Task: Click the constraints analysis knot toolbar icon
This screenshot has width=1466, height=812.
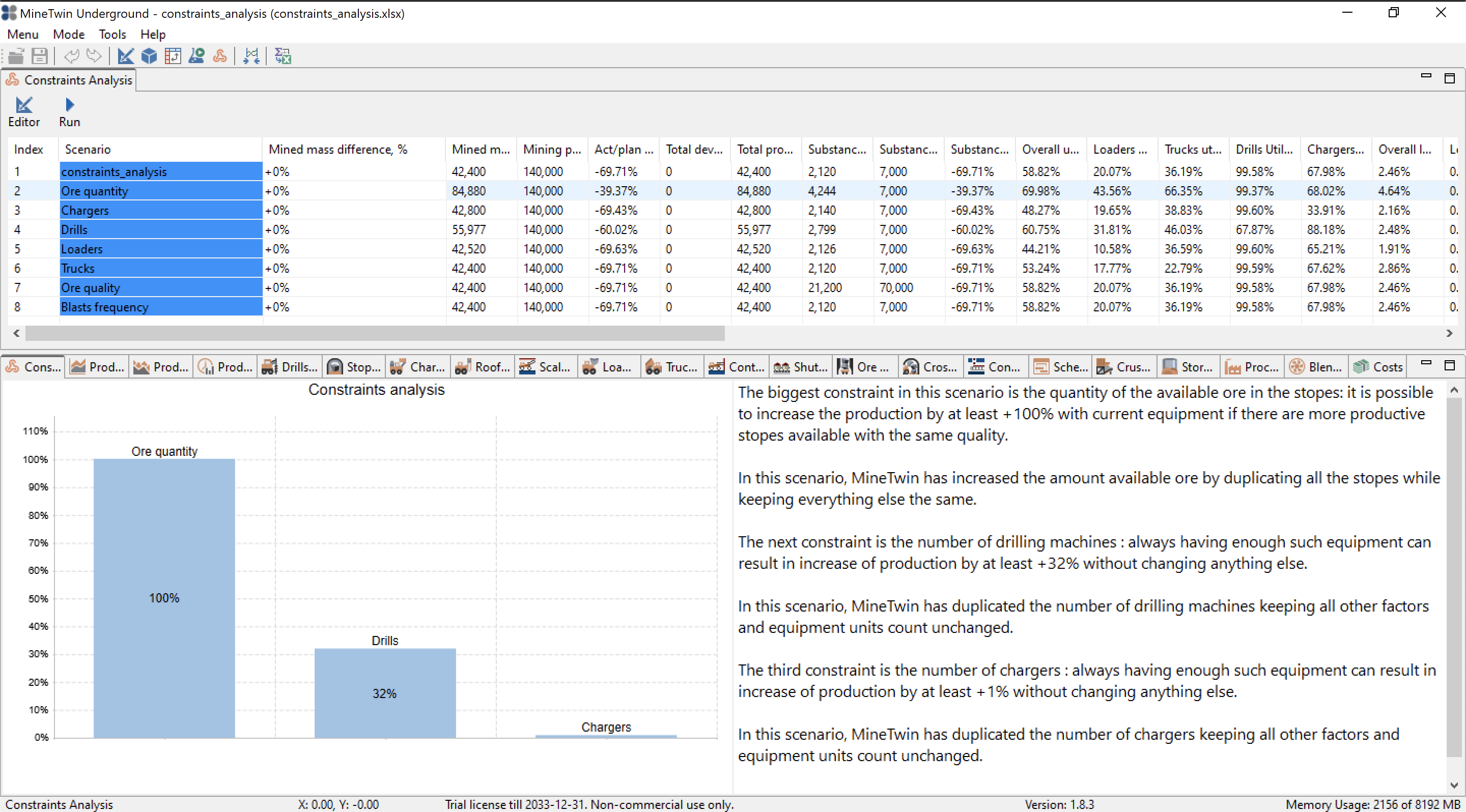Action: (x=220, y=56)
